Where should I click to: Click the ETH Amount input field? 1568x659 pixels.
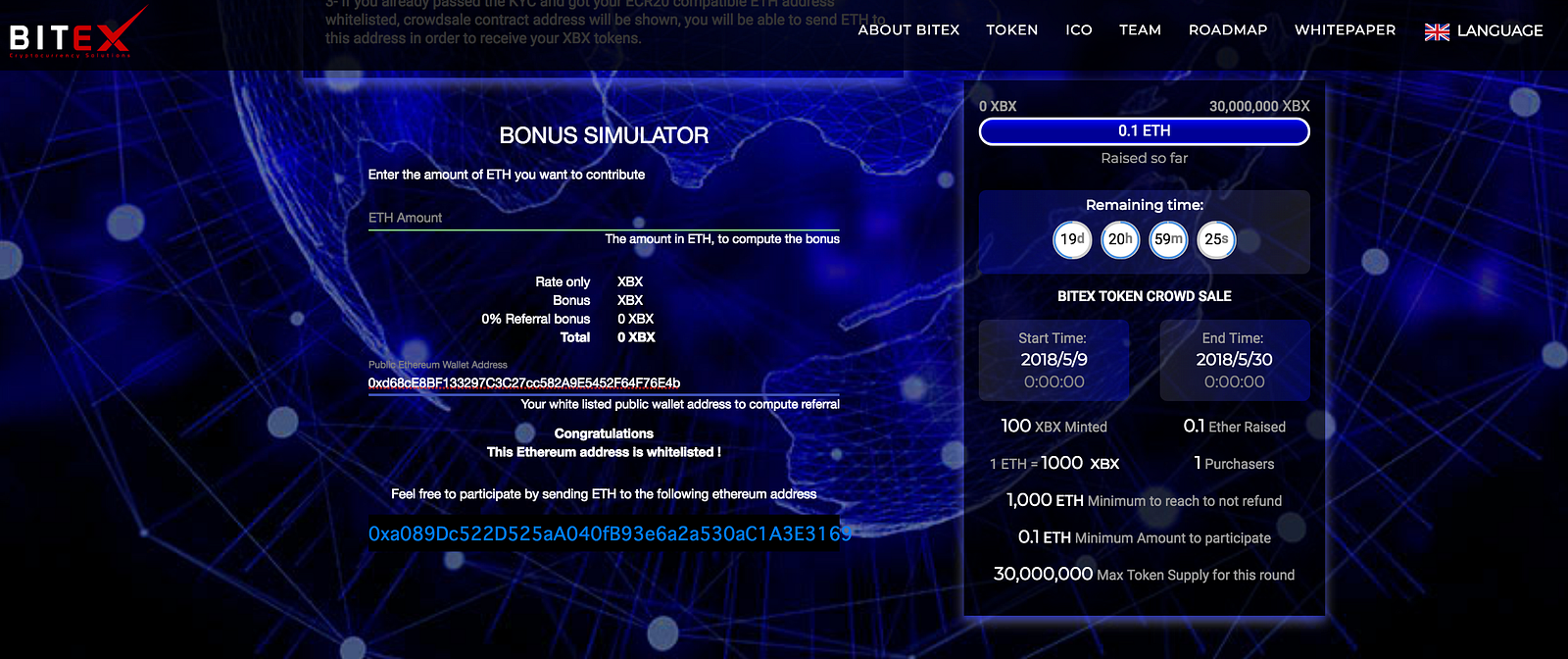coord(604,218)
